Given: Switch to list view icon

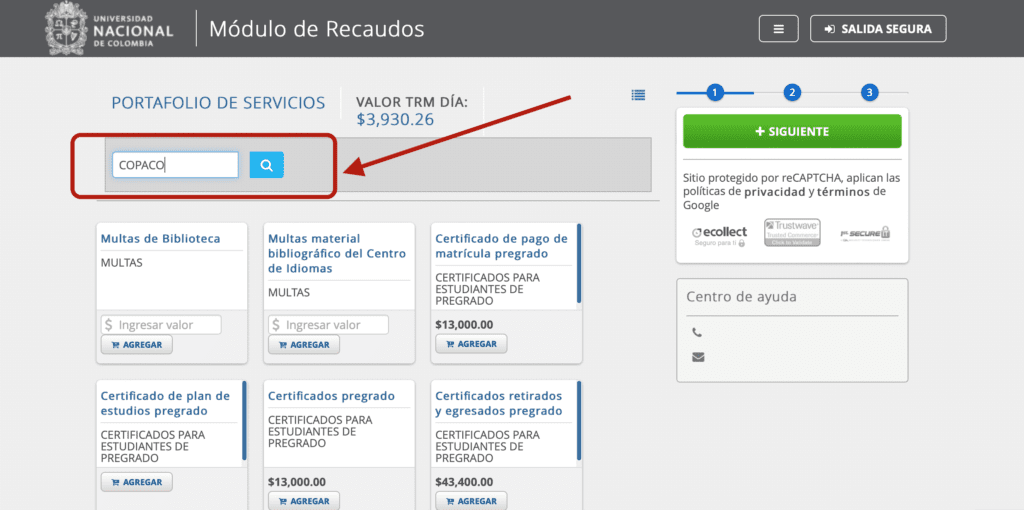Looking at the screenshot, I should [638, 95].
